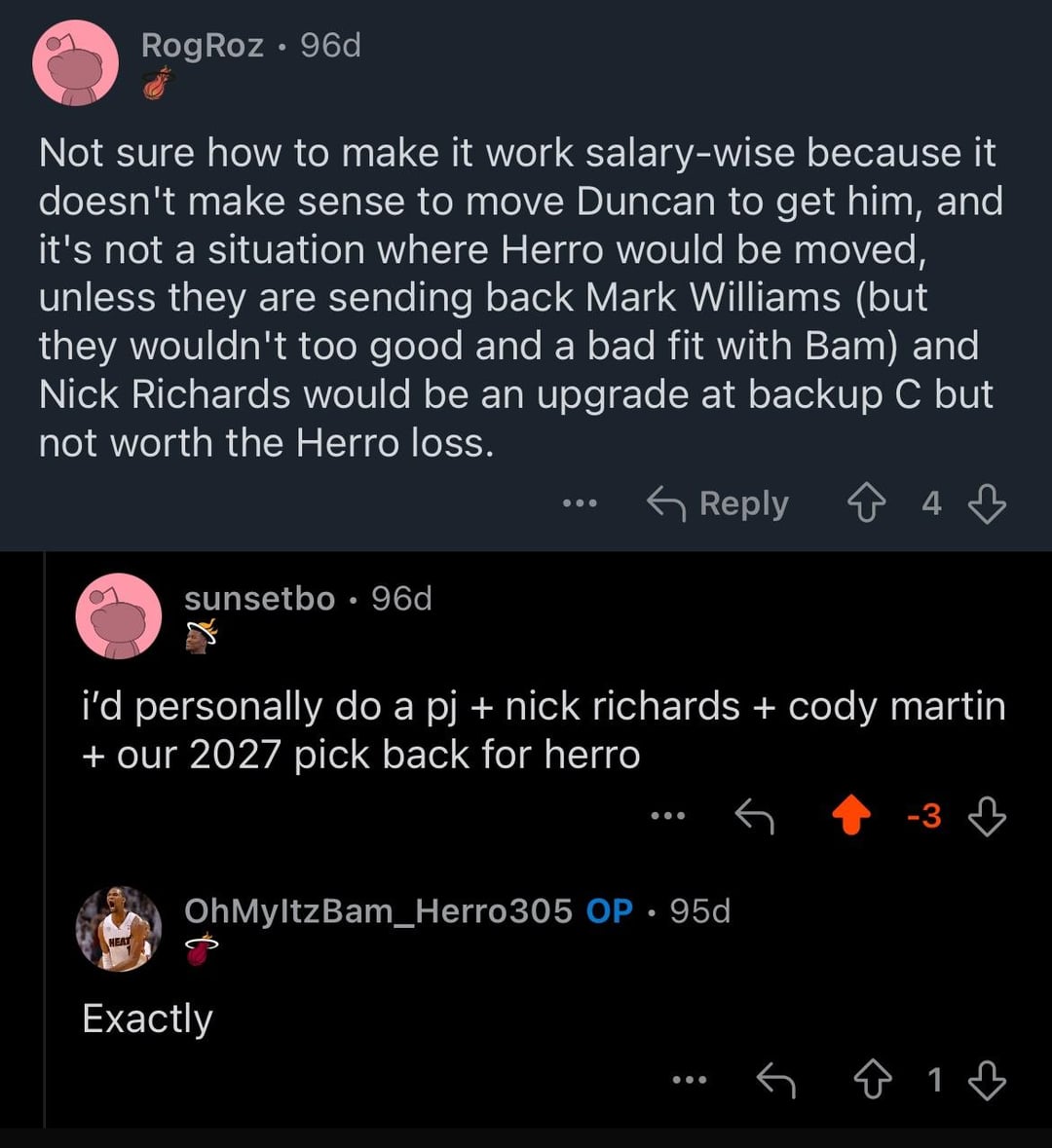Open more options on RogRoz's comment
This screenshot has height=1148, width=1052.
(x=580, y=503)
